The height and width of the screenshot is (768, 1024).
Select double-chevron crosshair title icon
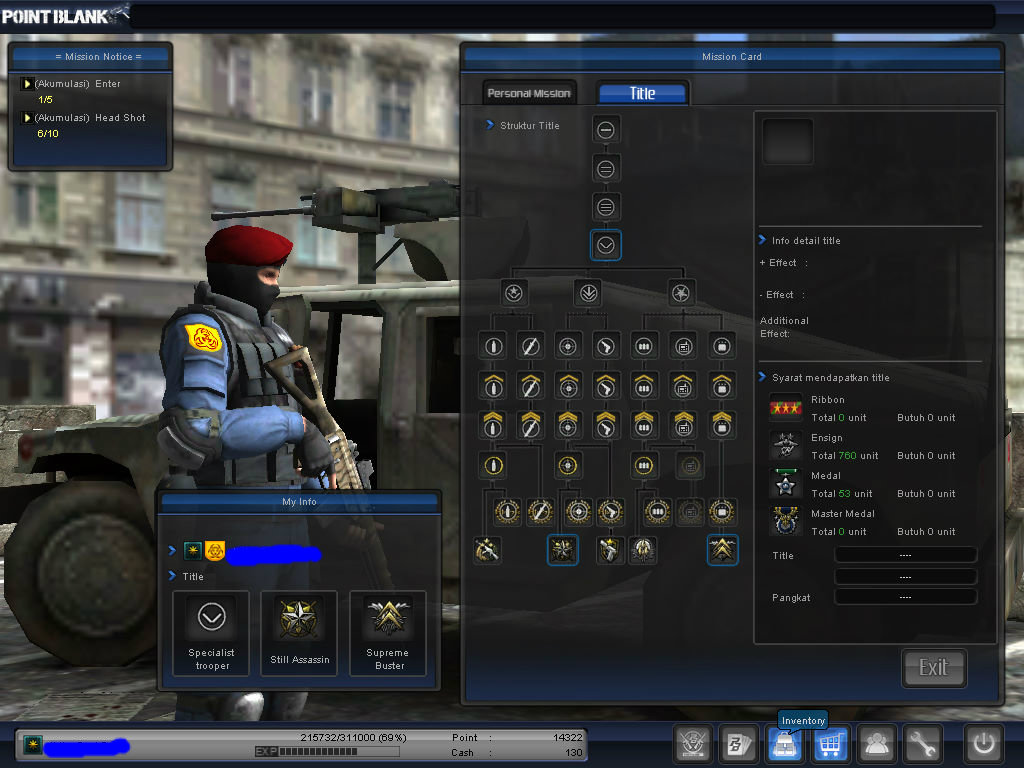(x=568, y=425)
